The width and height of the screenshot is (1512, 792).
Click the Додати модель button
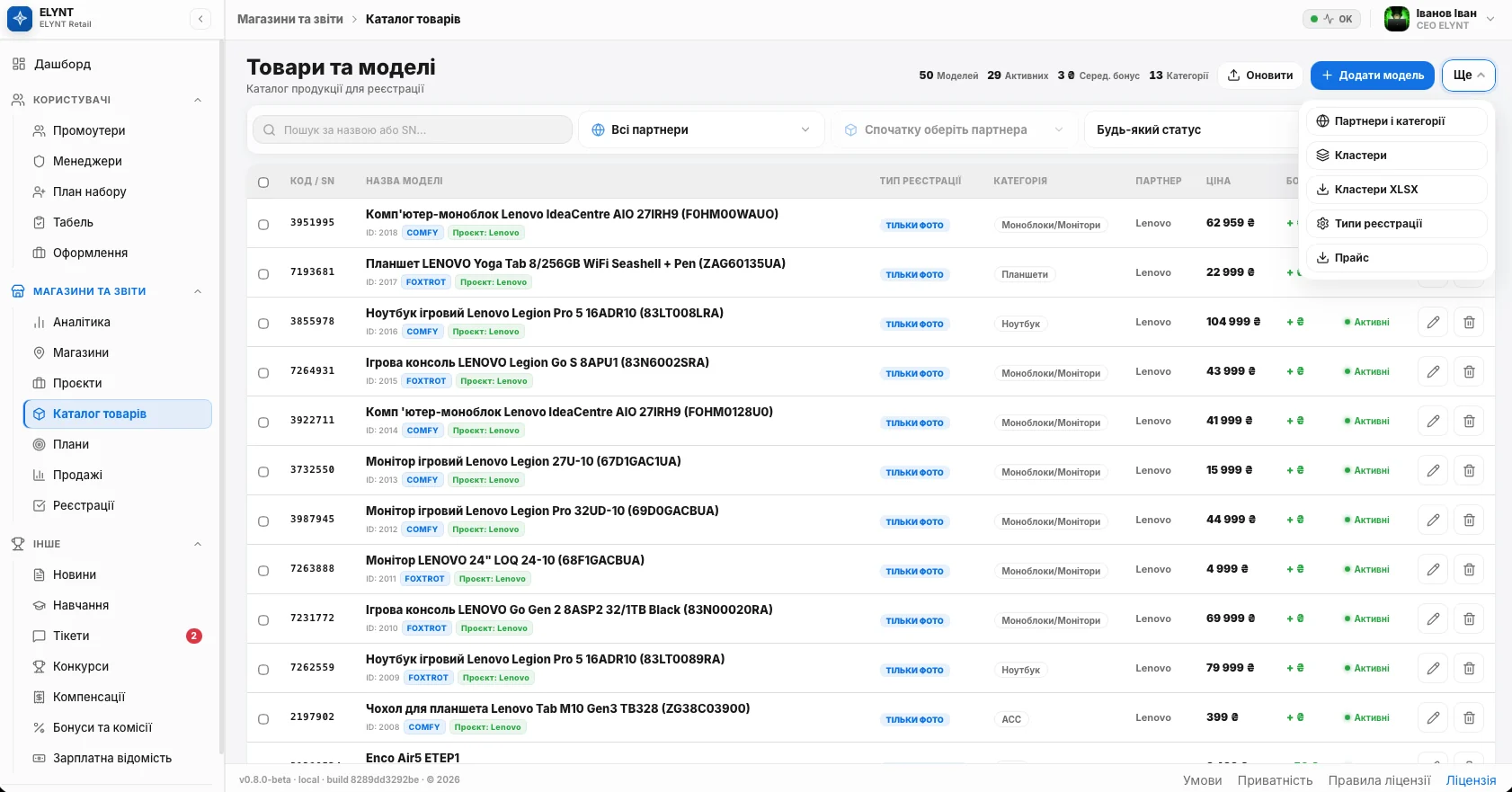pos(1373,76)
